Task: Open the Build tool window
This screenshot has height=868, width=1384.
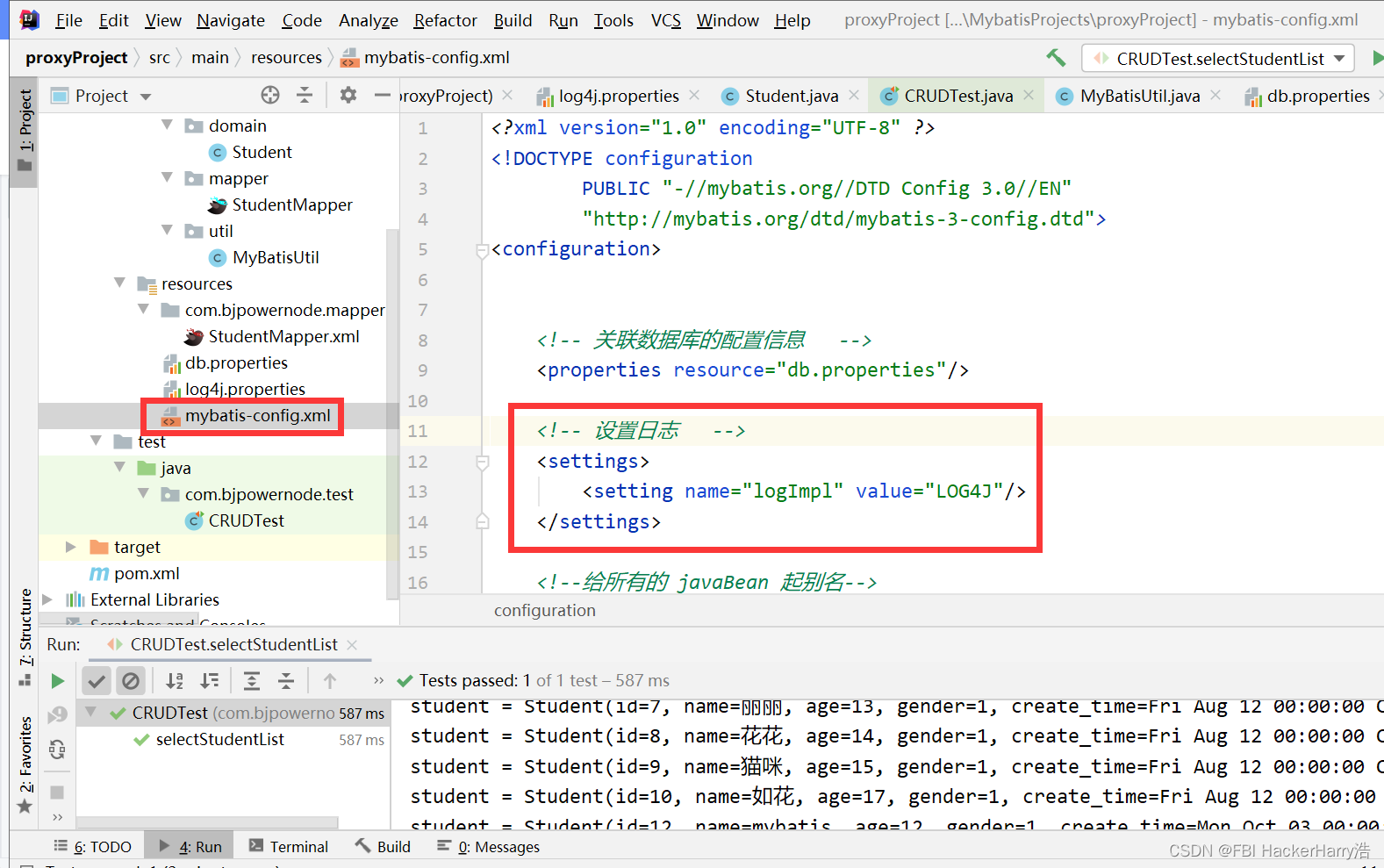Action: pyautogui.click(x=383, y=846)
